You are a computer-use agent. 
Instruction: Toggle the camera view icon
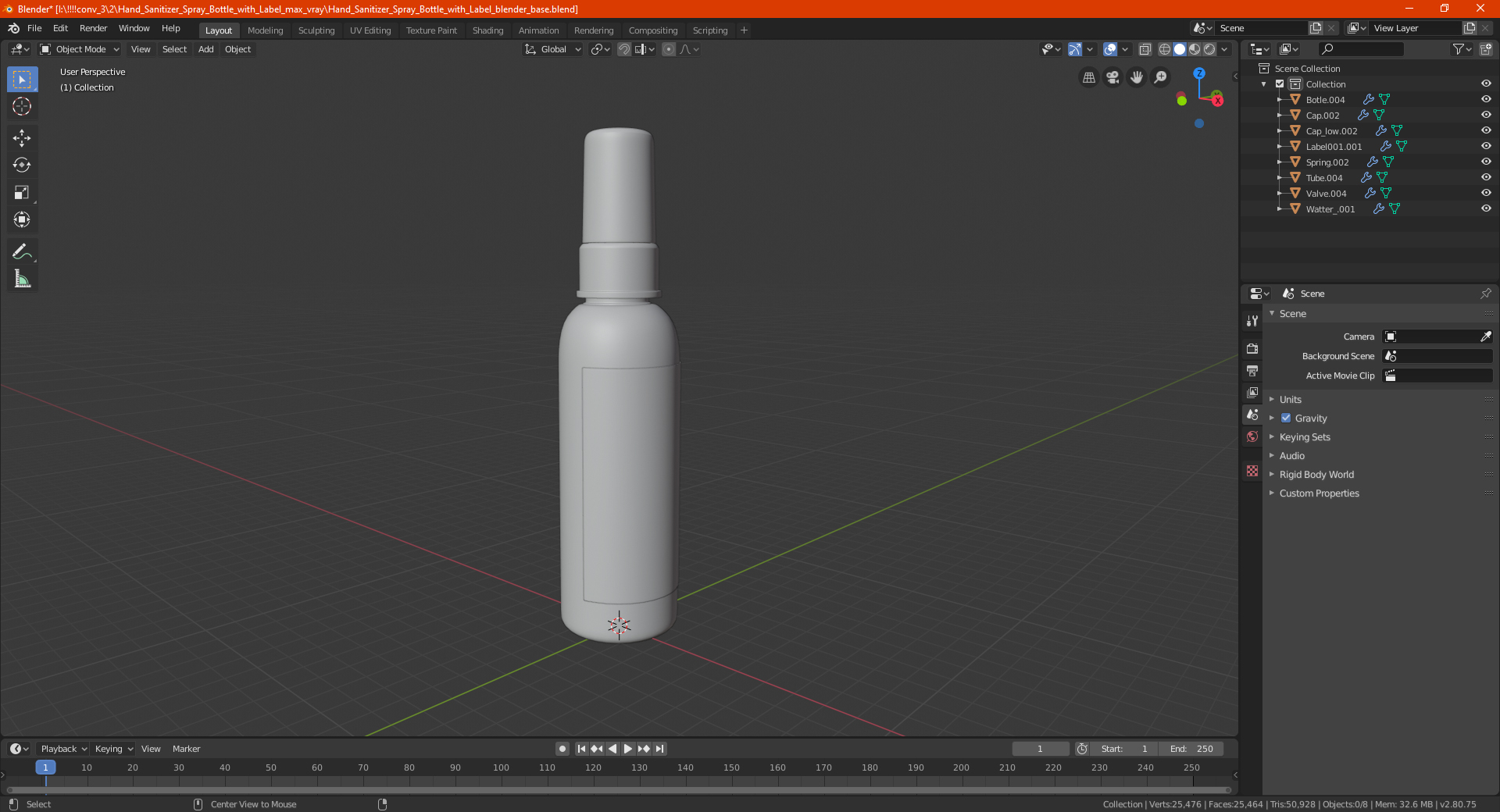(x=1113, y=77)
